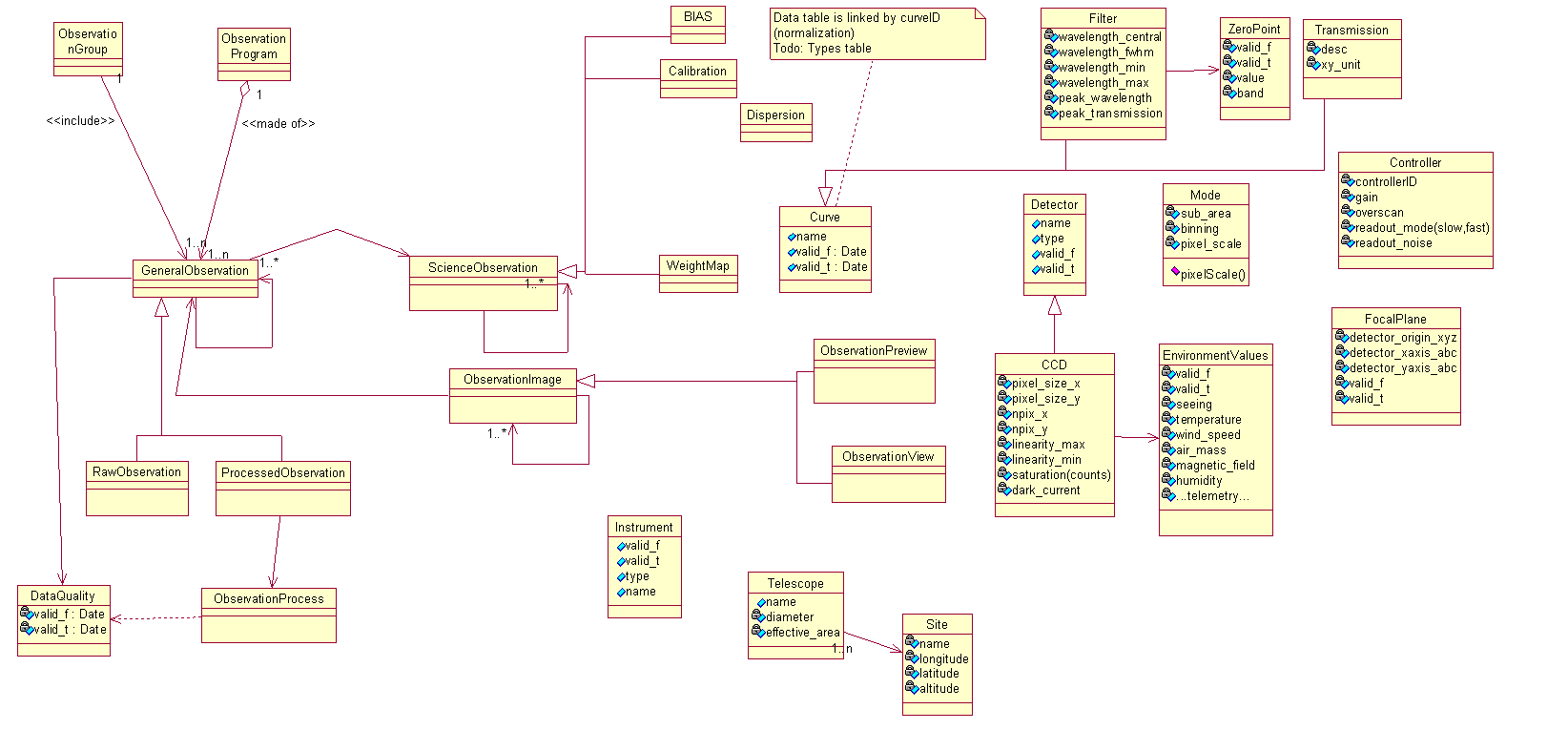This screenshot has width=1568, height=751.
Task: Select the <<made of>> association label
Action: [278, 123]
